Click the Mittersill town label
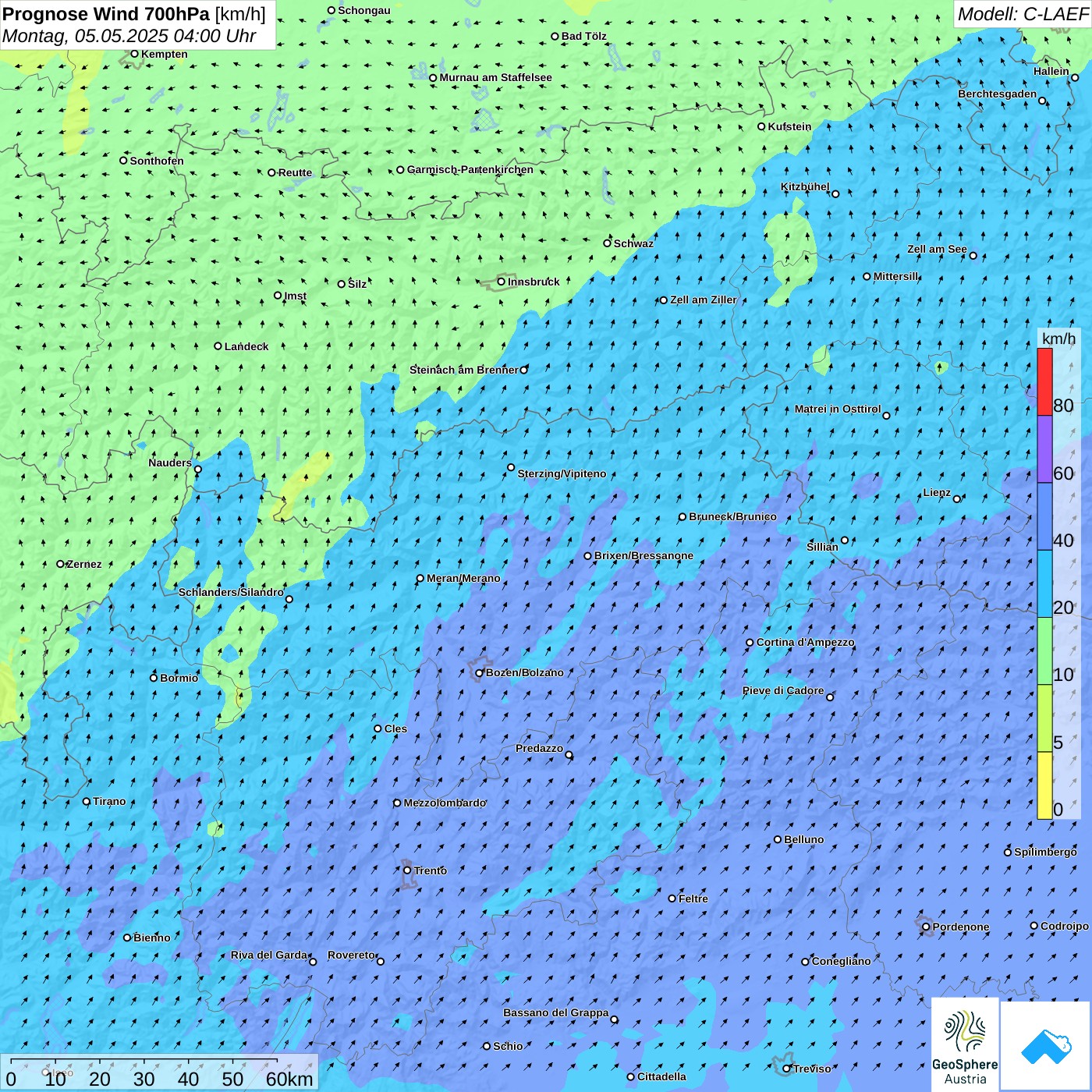Image resolution: width=1092 pixels, height=1092 pixels. point(896,276)
